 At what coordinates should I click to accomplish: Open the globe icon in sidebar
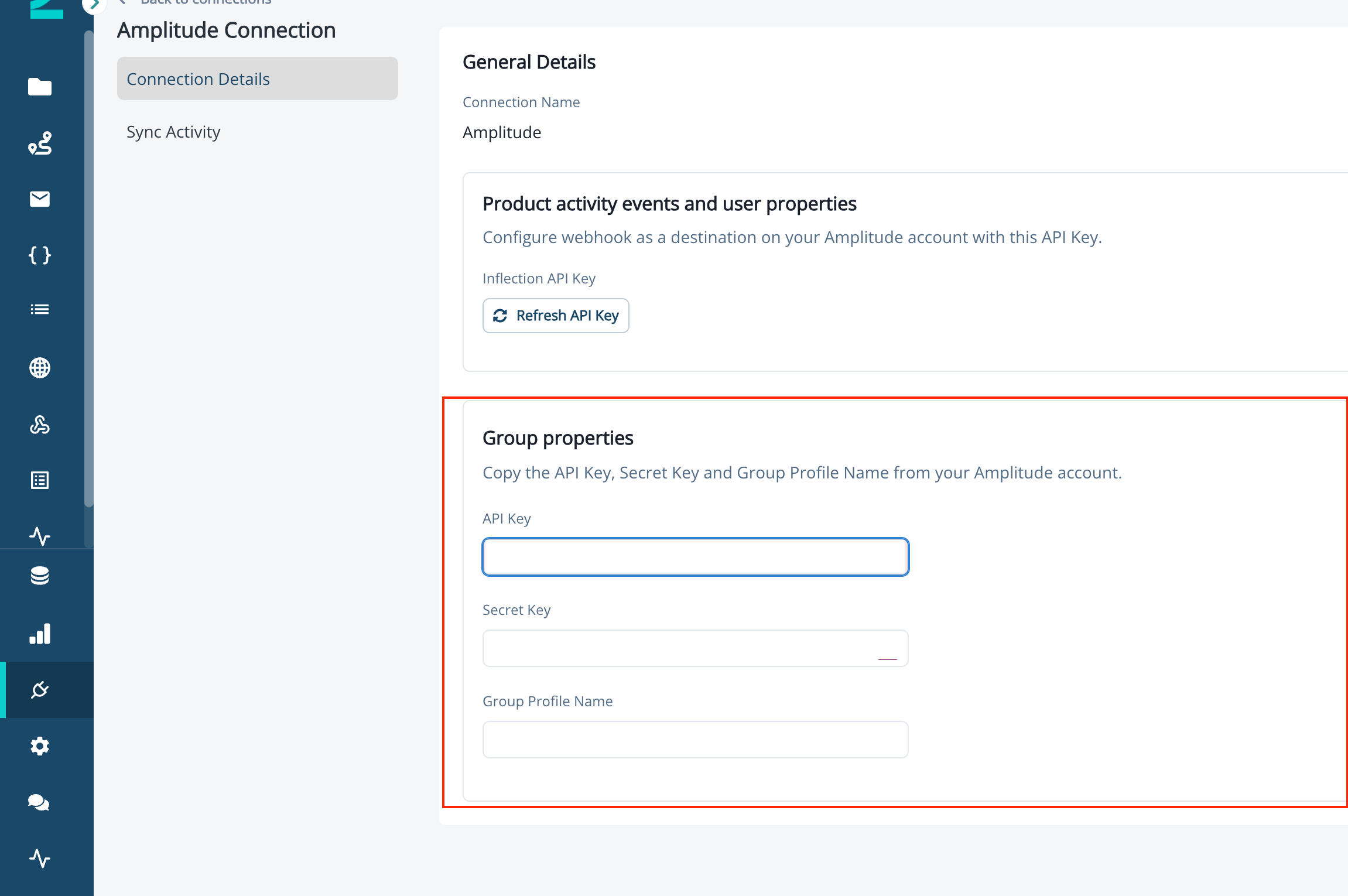(x=40, y=368)
